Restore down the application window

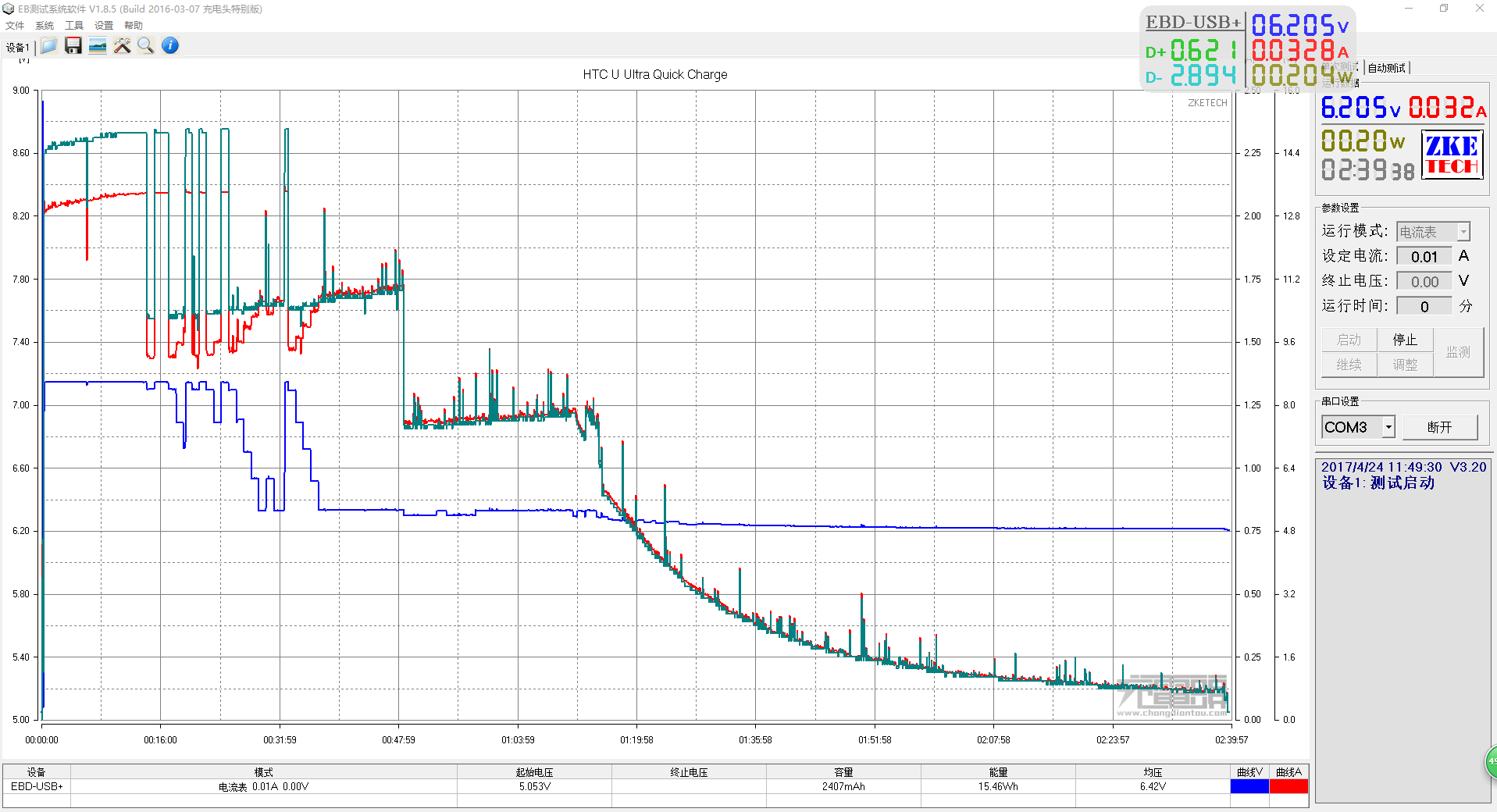(1444, 9)
